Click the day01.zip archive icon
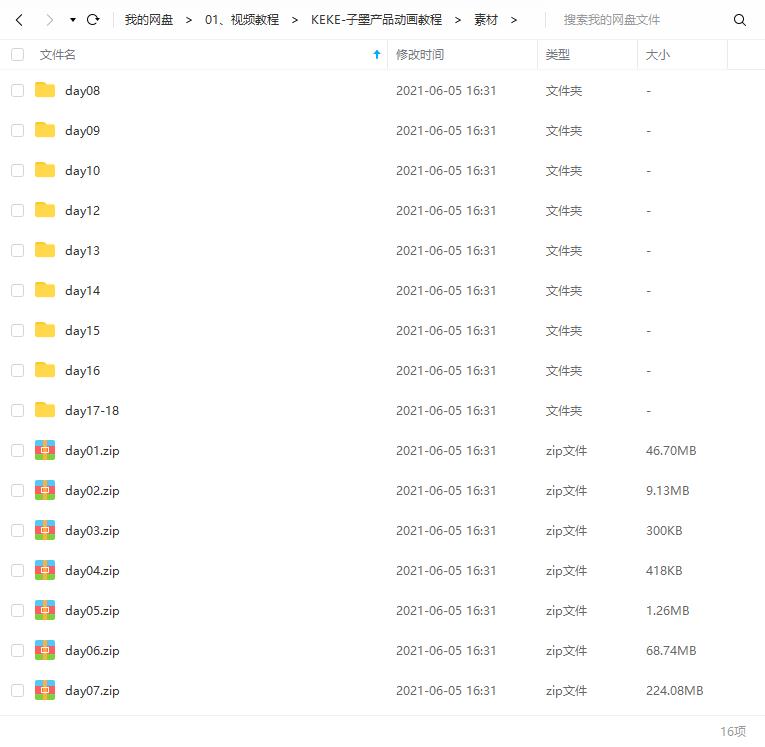This screenshot has height=747, width=765. coord(45,450)
